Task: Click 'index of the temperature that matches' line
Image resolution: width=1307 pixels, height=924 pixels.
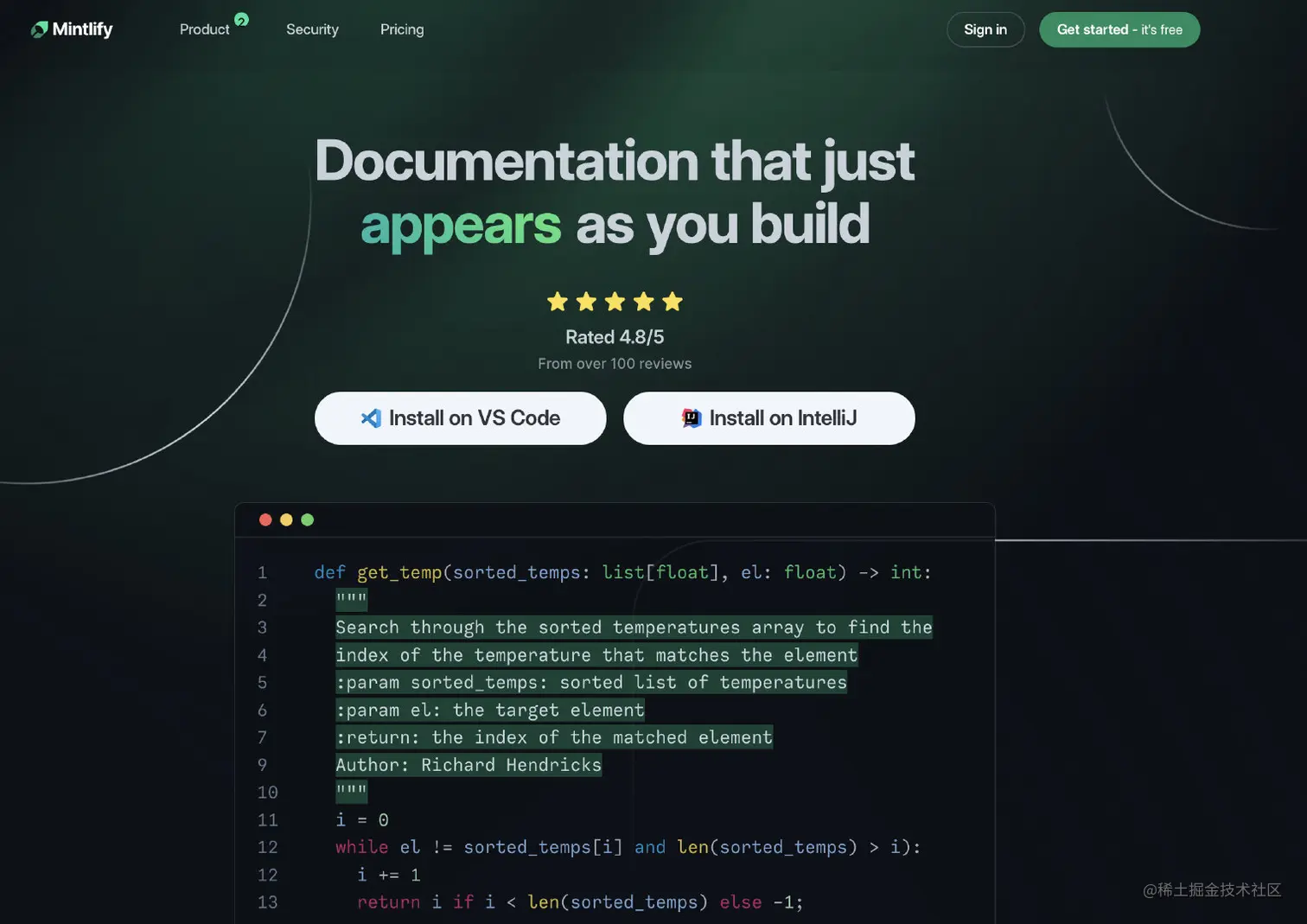Action: (596, 655)
